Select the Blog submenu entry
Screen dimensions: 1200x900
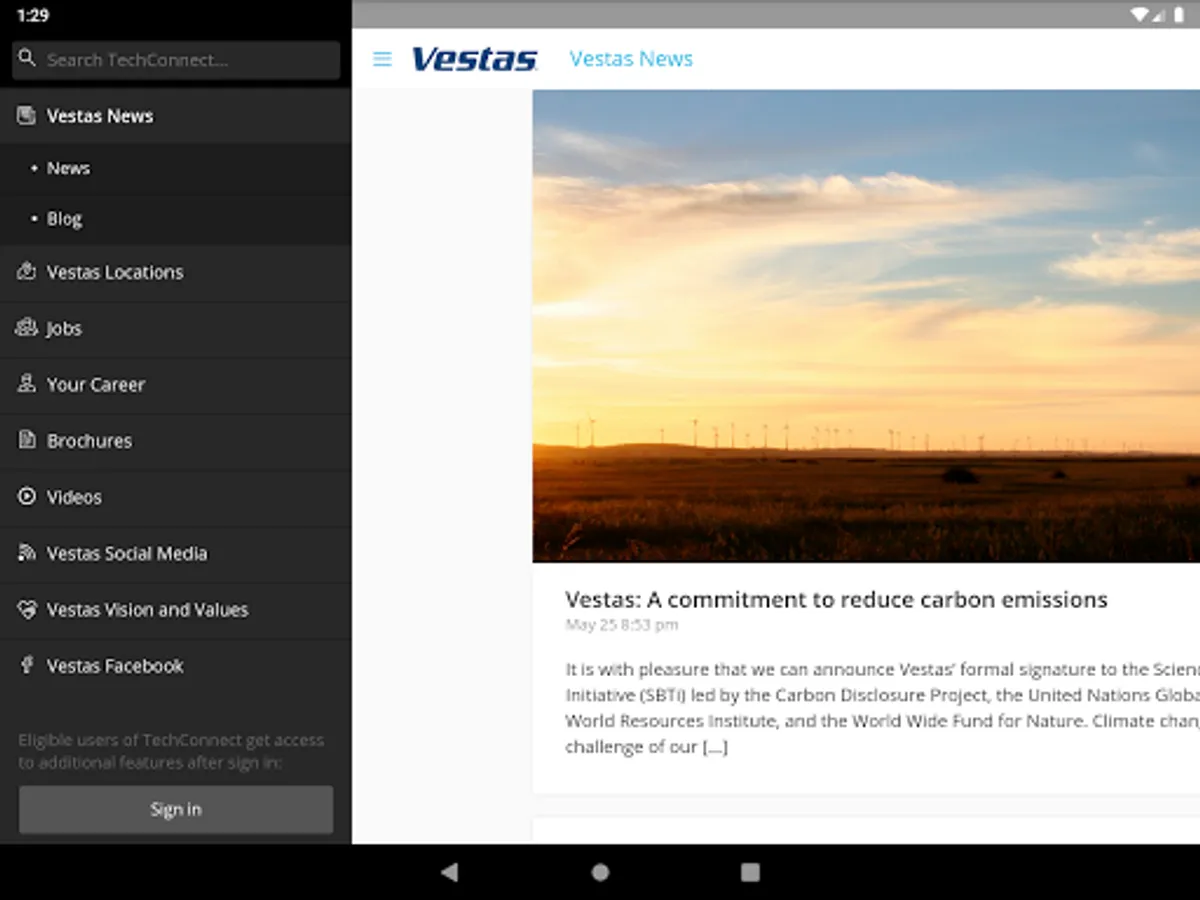[x=175, y=219]
